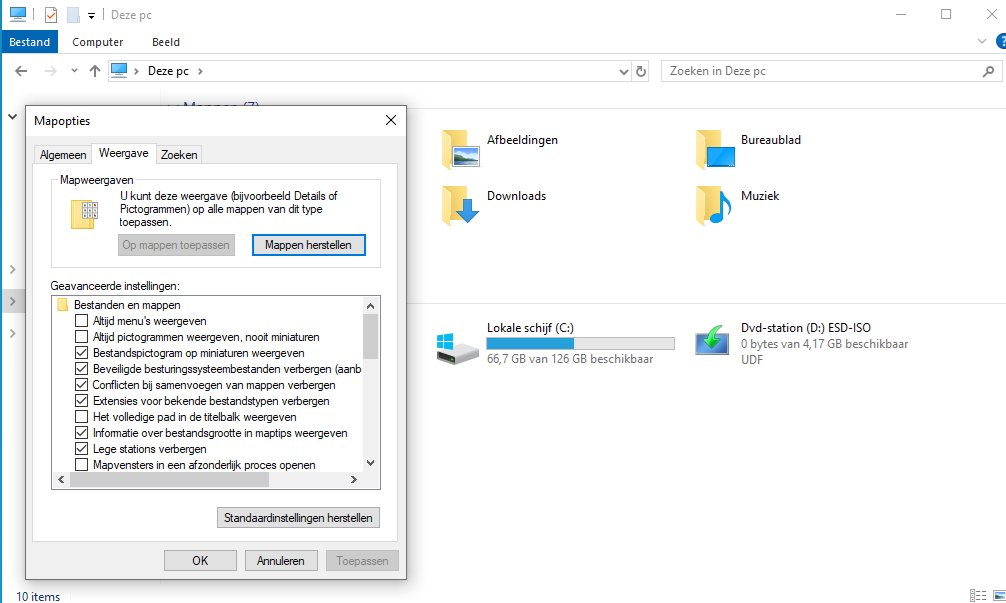1006x603 pixels.
Task: Open the Afbeeldingen folder icon
Action: 461,149
